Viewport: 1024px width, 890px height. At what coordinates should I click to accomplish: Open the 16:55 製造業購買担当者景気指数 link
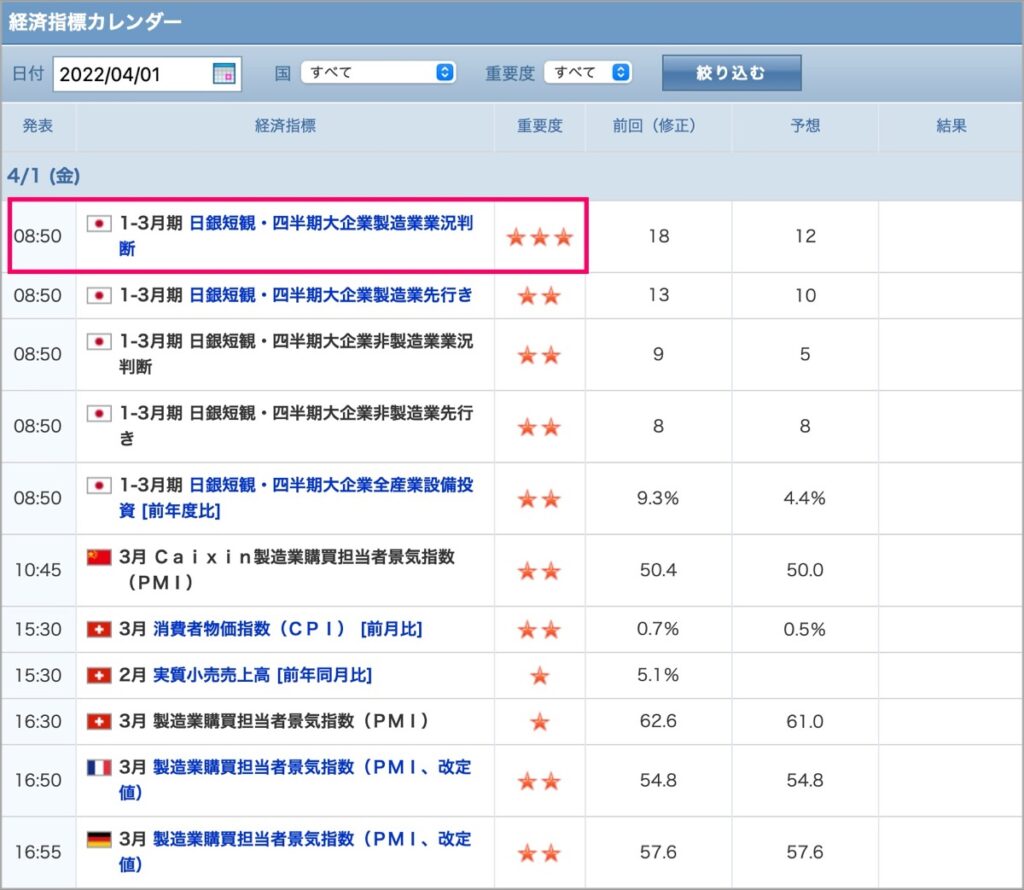coord(295,851)
